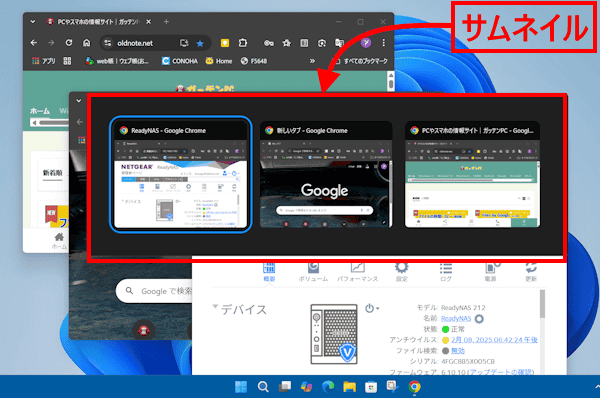This screenshot has width=600, height=398.
Task: Open the Home bookmark
Action: coord(218,61)
